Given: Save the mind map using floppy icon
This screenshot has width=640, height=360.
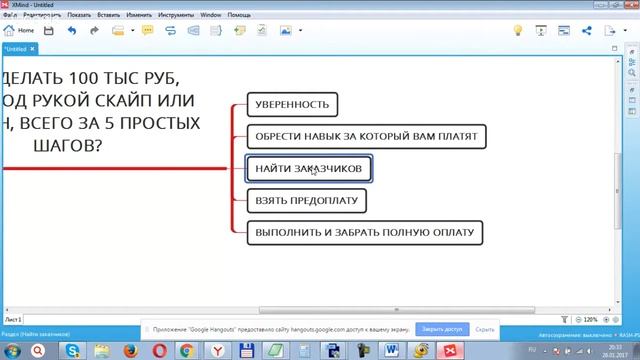Looking at the screenshot, I should tap(49, 31).
